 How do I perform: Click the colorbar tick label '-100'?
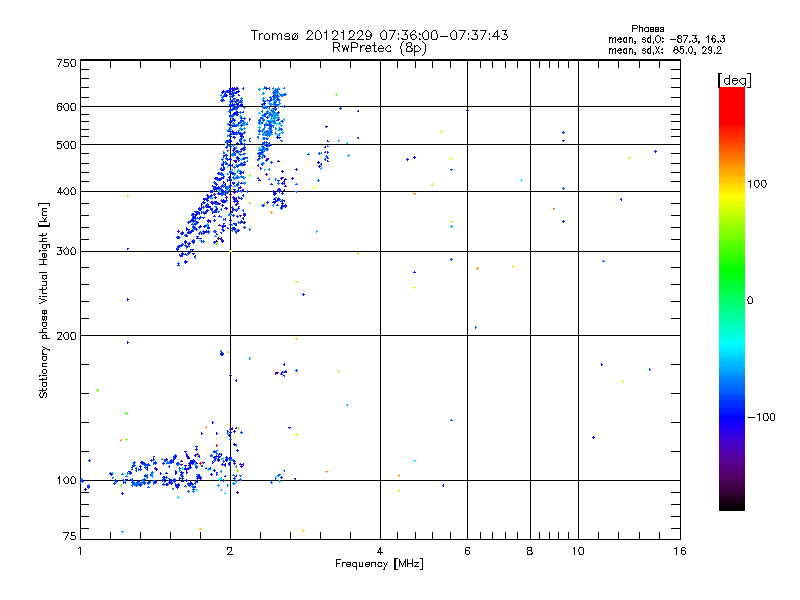pyautogui.click(x=762, y=417)
